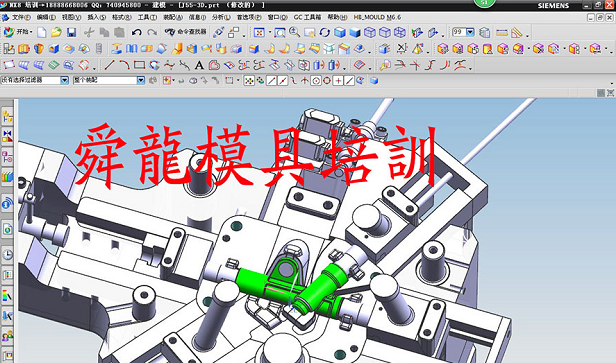Click the Save floppy disk icon
The image size is (616, 363).
71,32
